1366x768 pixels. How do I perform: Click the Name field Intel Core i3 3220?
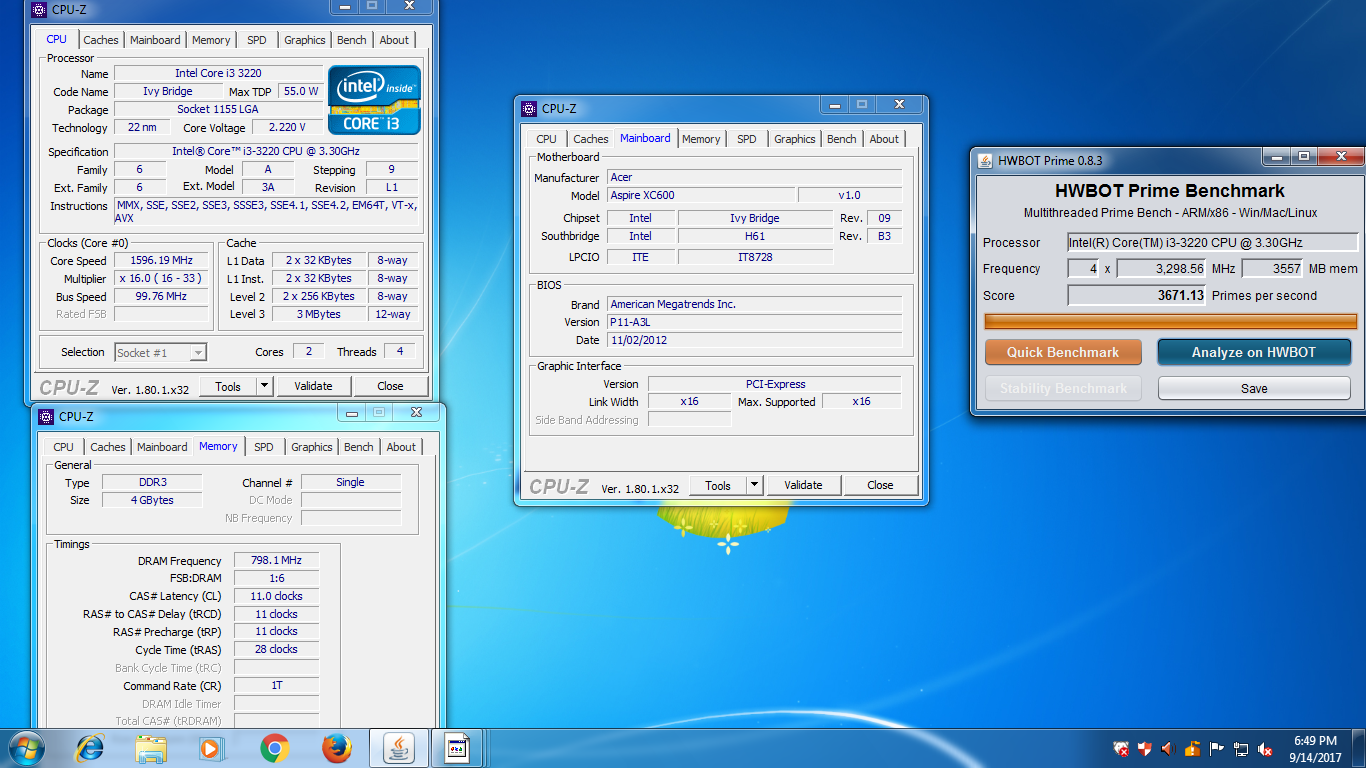tap(219, 73)
